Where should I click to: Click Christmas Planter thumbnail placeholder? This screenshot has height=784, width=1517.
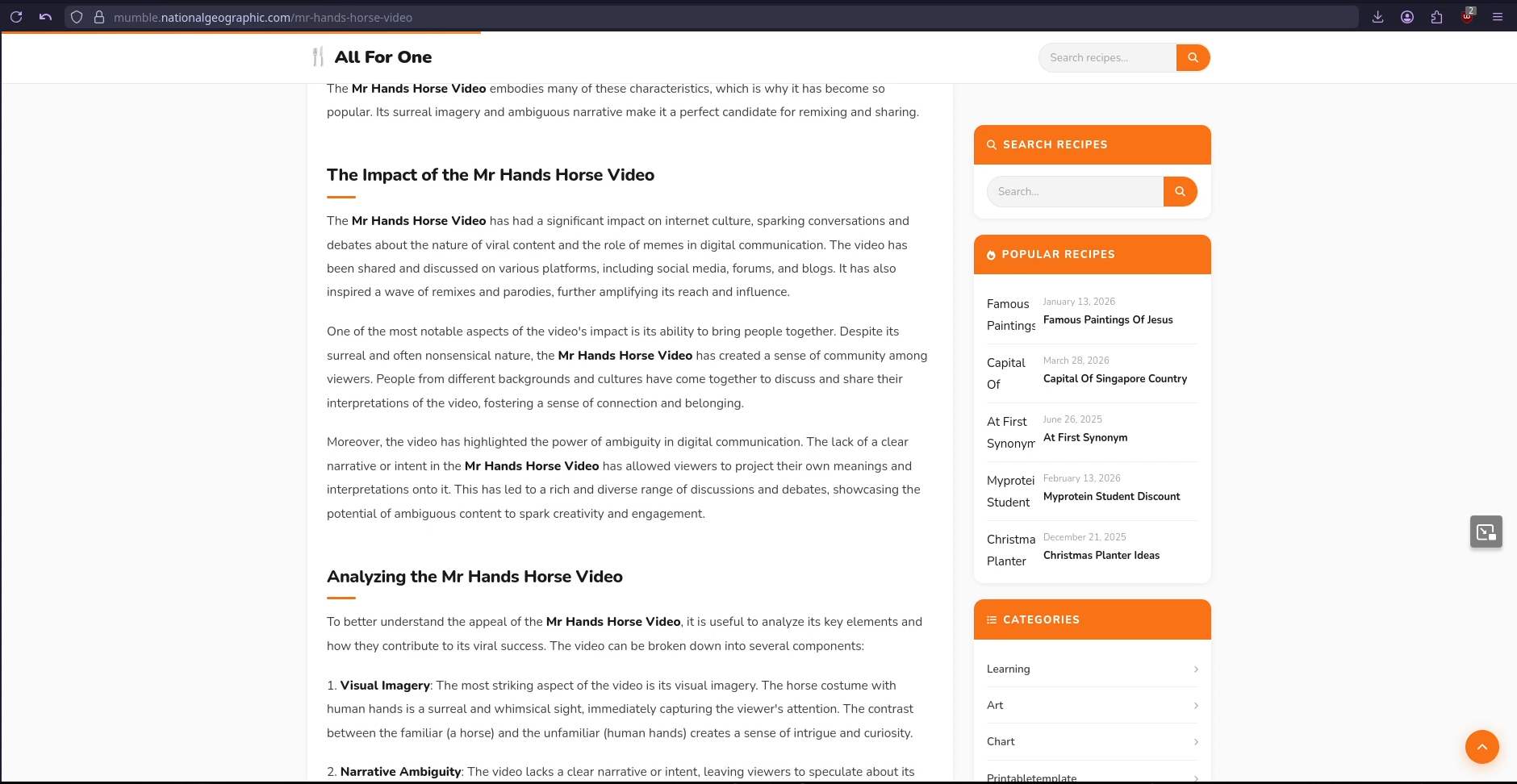tap(1011, 550)
